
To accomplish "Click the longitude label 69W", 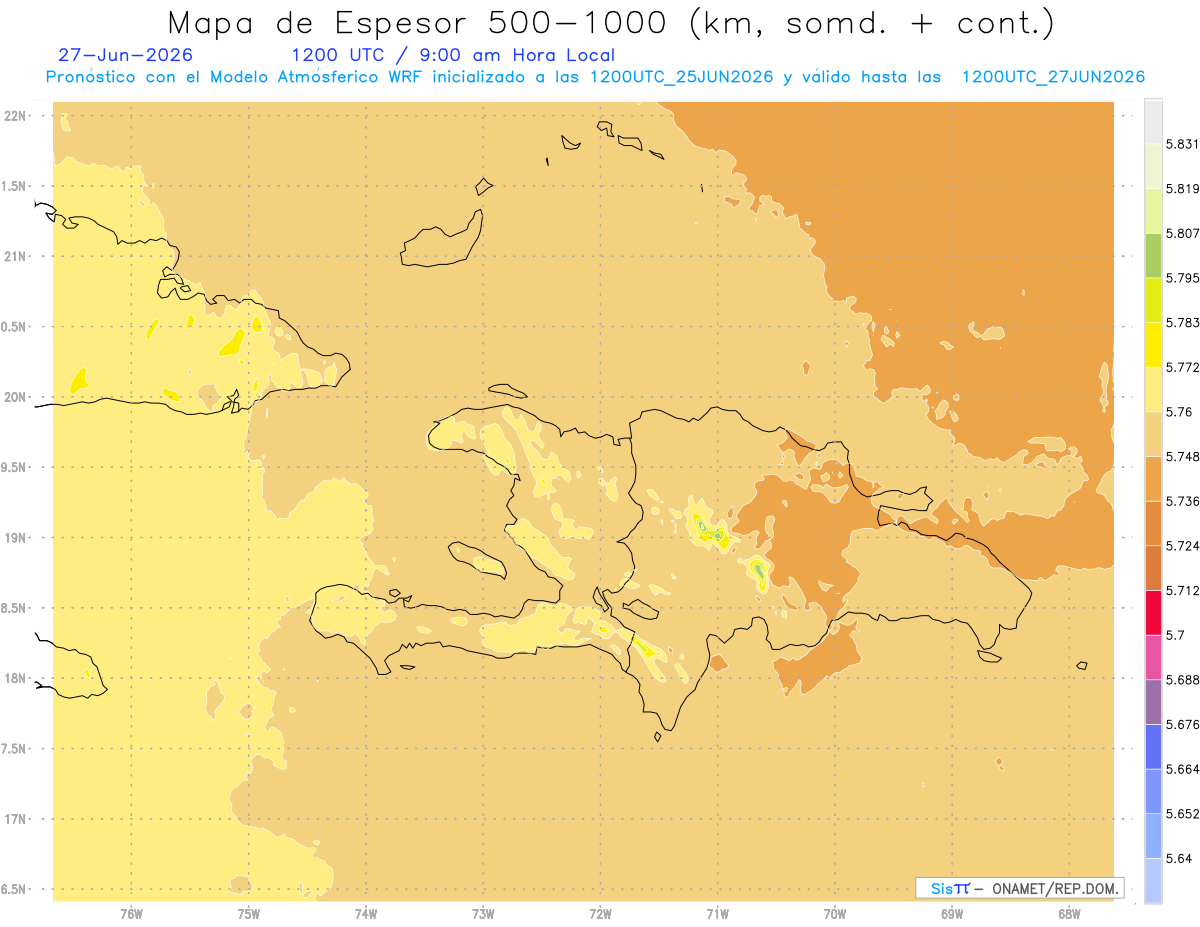I will 952,914.
